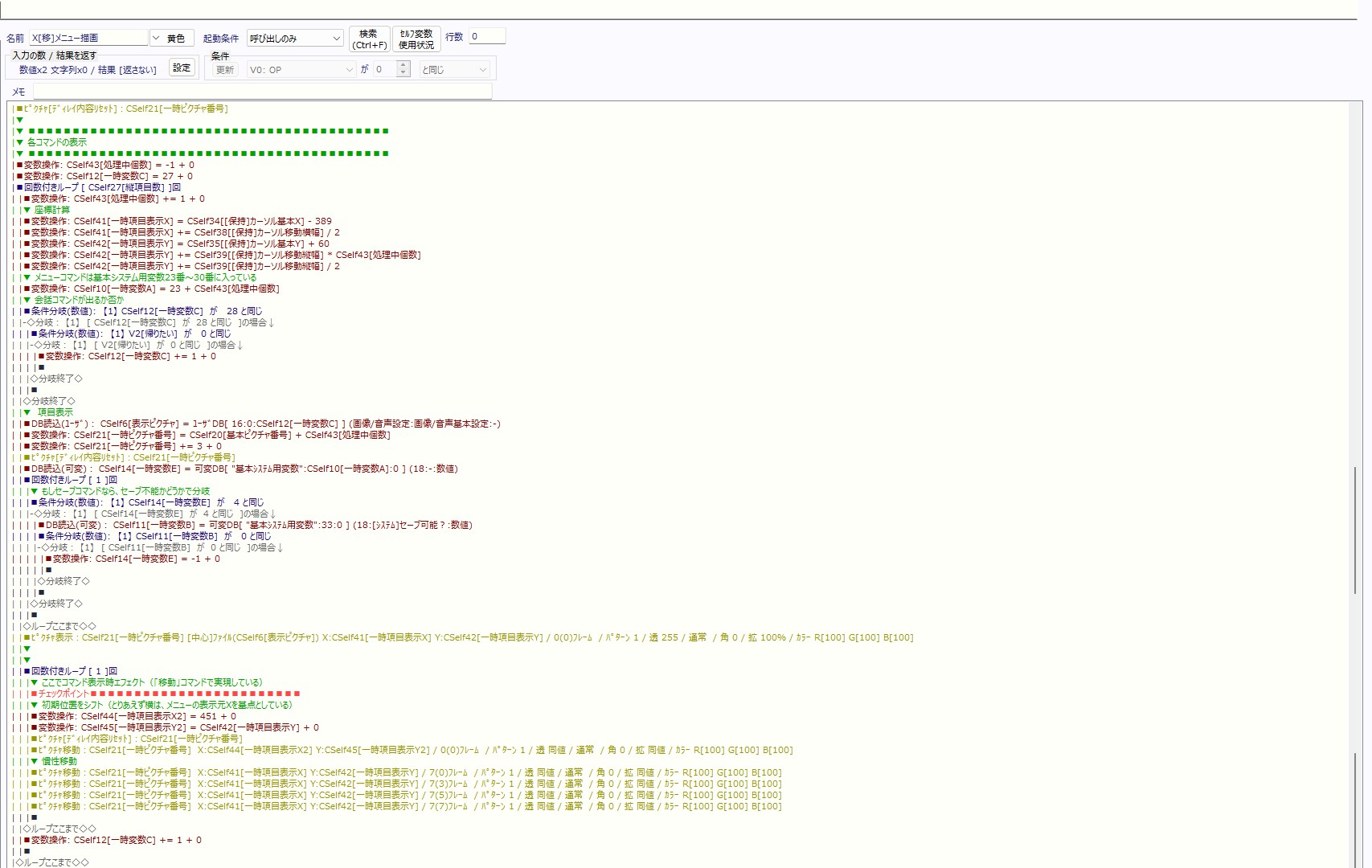
Task: Select 条件分岐 CSelf11[一時変数B] が 0 line
Action: [x=158, y=536]
